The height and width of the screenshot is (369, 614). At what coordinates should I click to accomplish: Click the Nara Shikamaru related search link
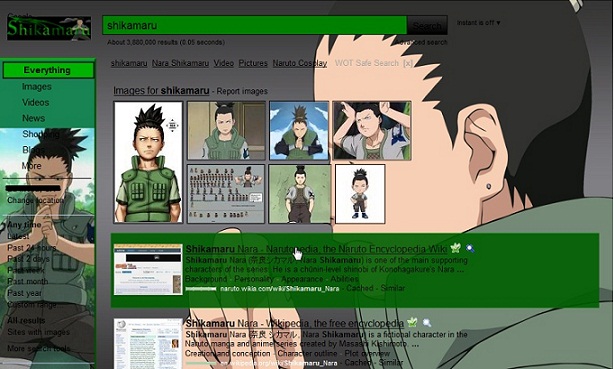(180, 63)
